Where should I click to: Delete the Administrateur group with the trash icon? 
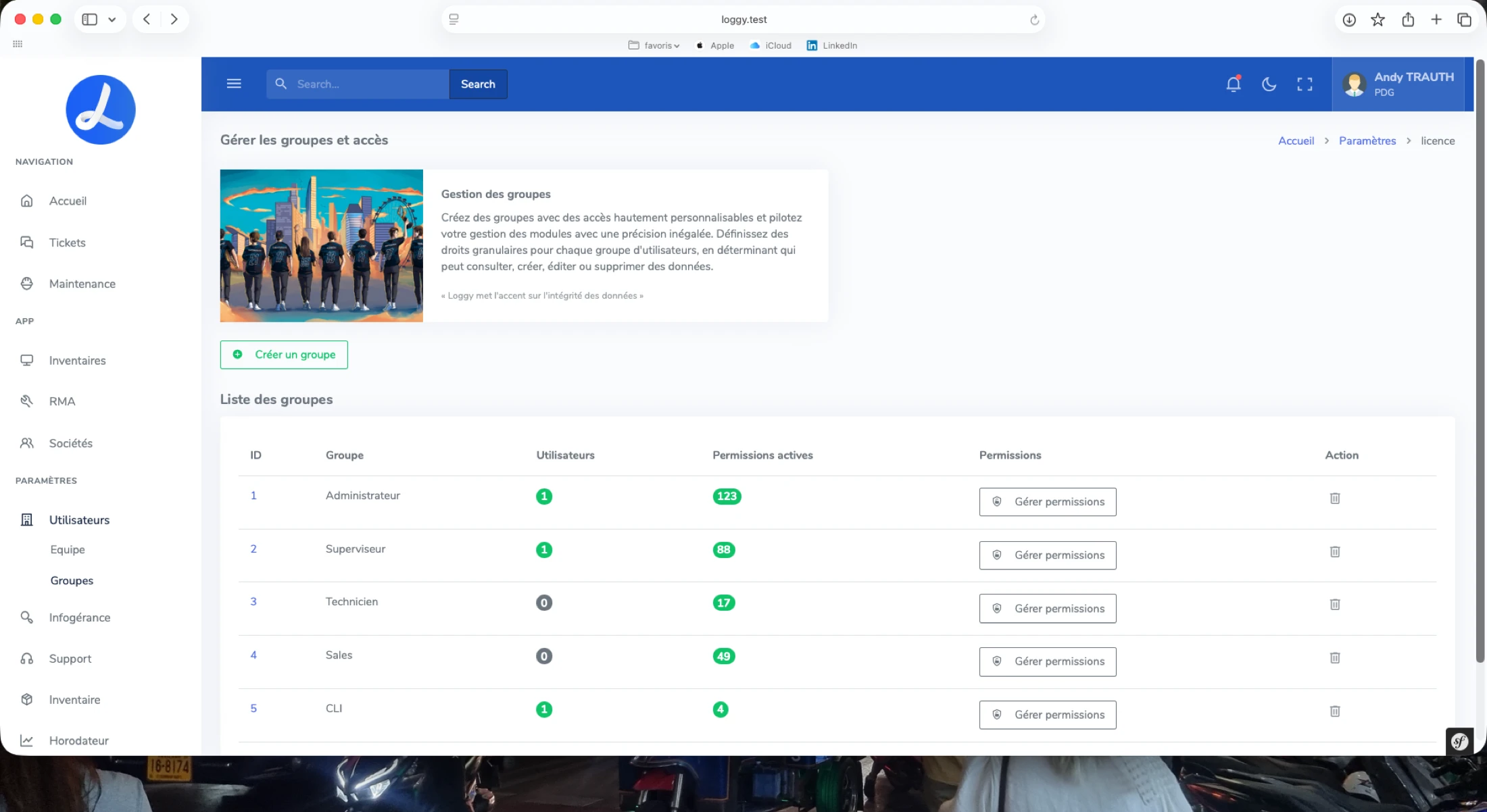pos(1335,499)
